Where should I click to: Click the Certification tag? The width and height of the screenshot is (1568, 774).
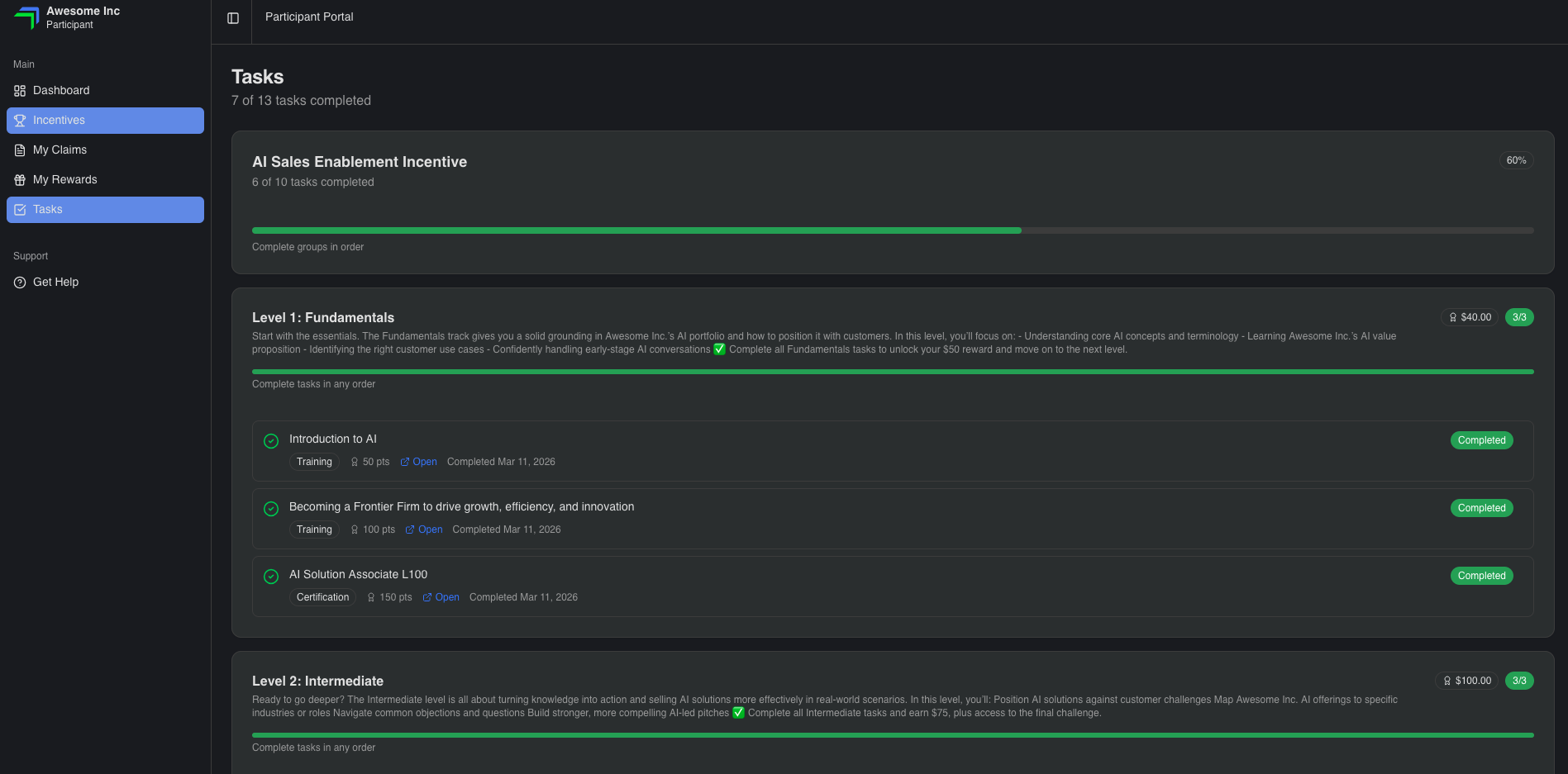[322, 597]
